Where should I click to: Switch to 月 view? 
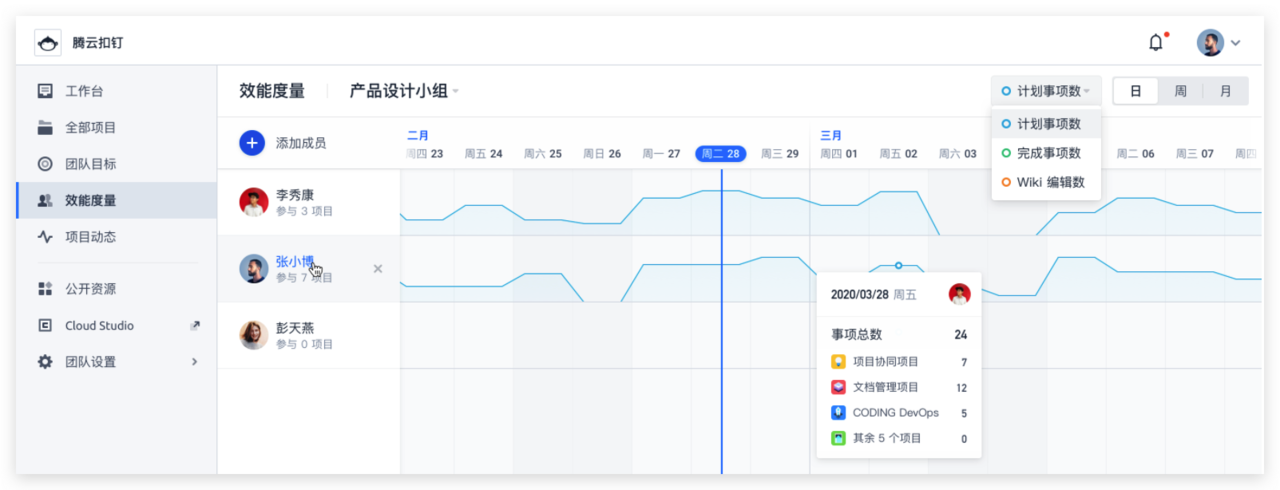[1226, 91]
